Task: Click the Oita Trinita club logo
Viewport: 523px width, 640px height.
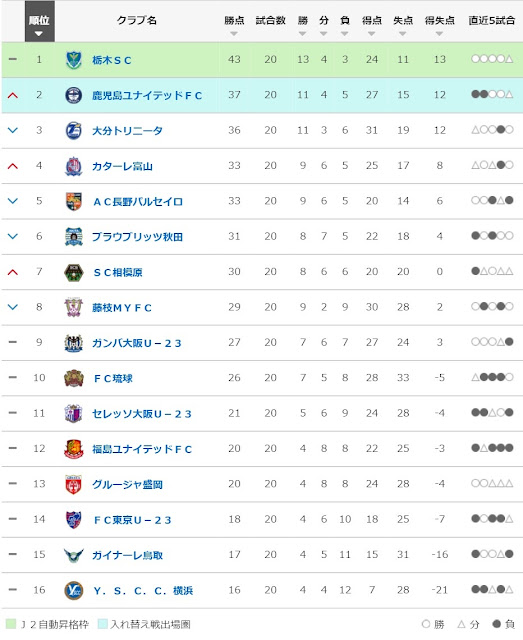Action: pyautogui.click(x=73, y=131)
